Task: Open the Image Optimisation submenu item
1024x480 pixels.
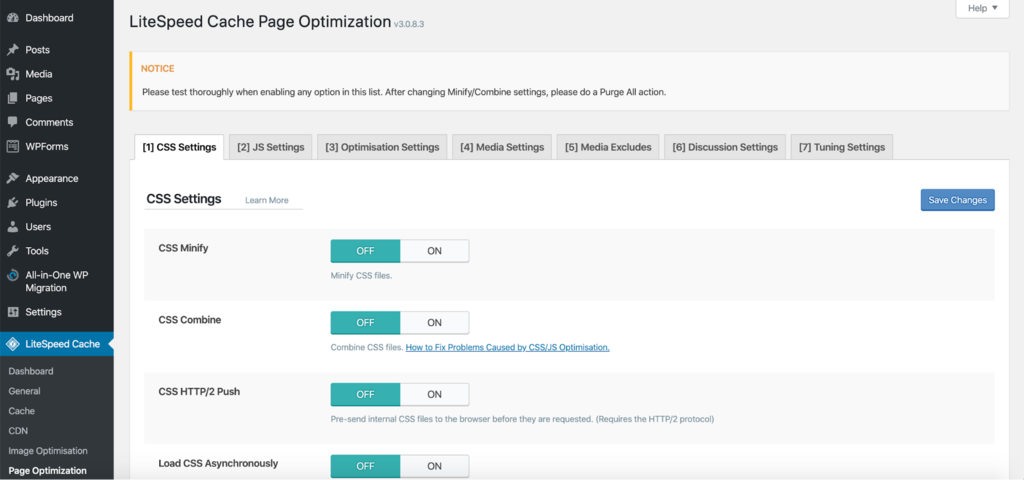Action: pyautogui.click(x=48, y=451)
